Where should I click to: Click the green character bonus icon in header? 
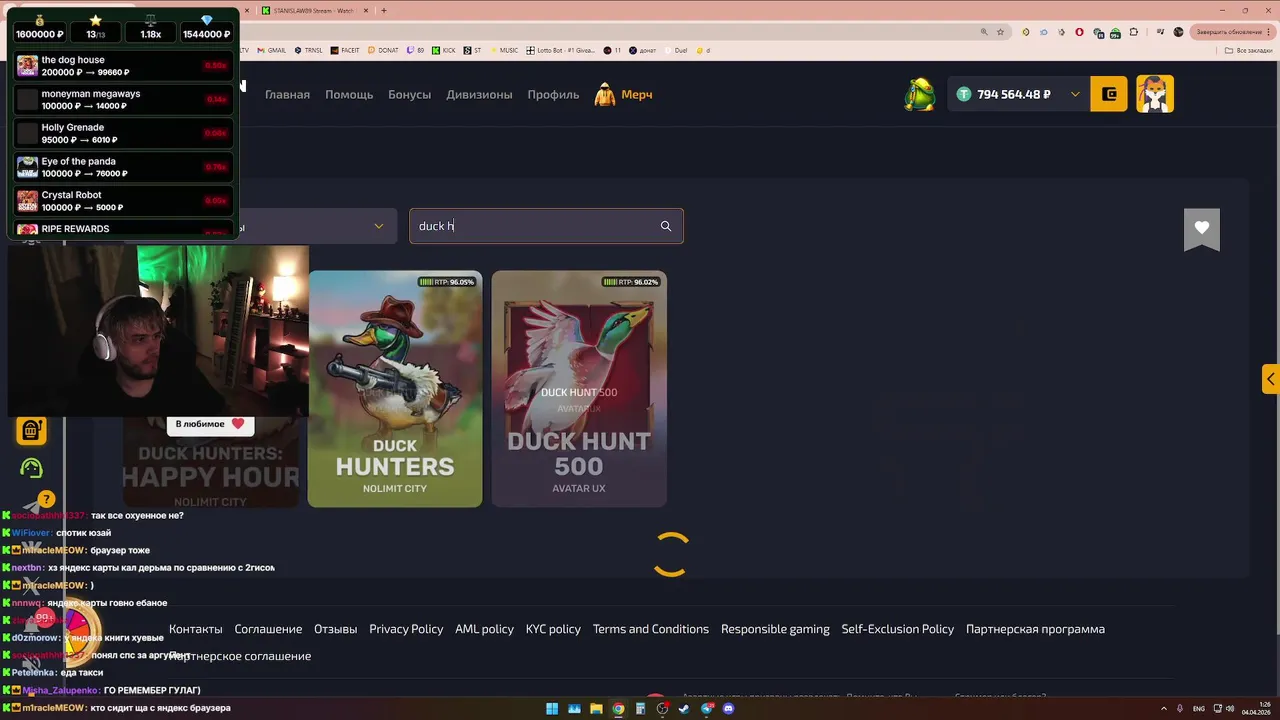point(919,94)
